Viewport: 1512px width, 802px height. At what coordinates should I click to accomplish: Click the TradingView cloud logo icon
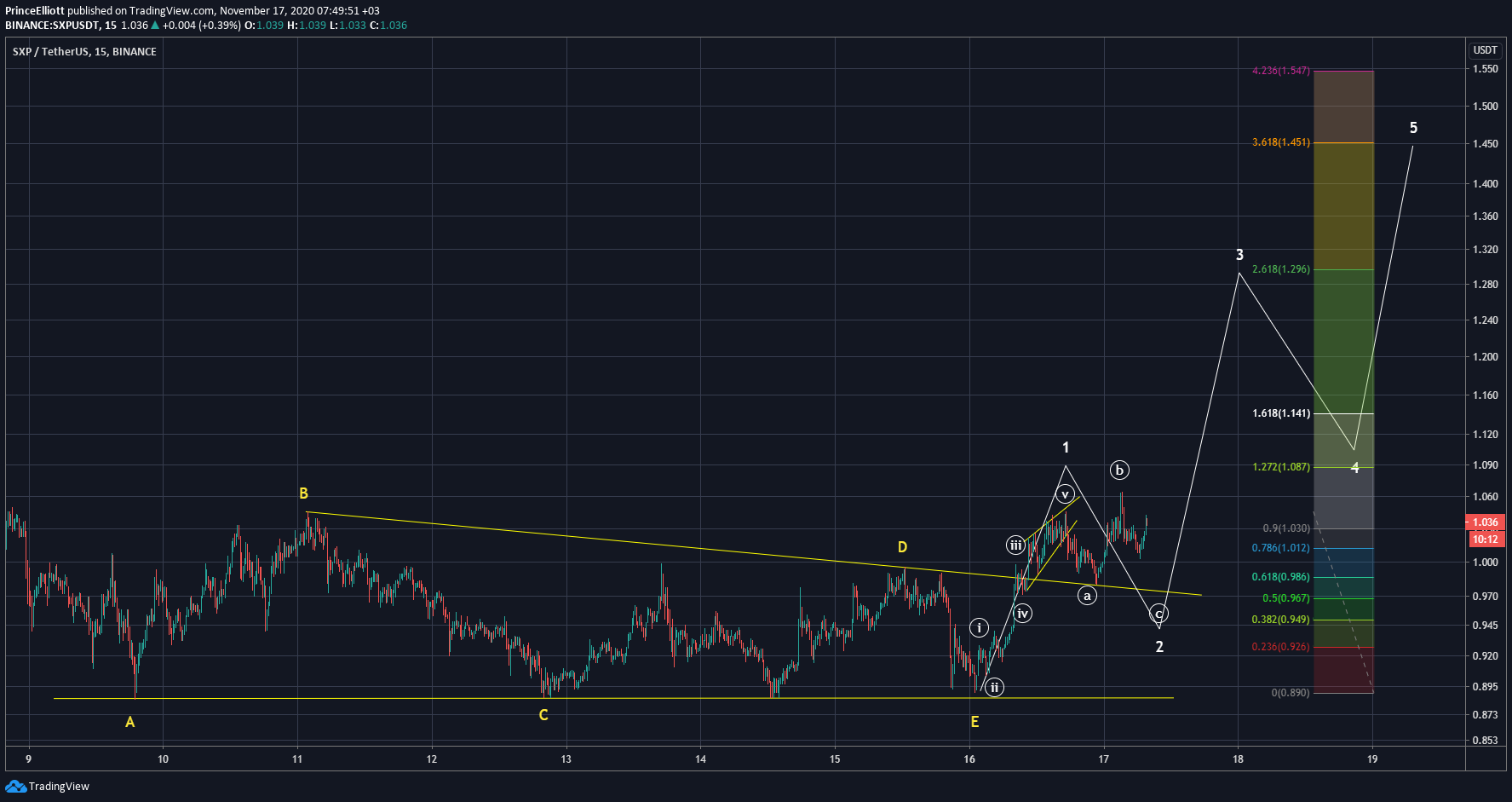click(x=15, y=786)
